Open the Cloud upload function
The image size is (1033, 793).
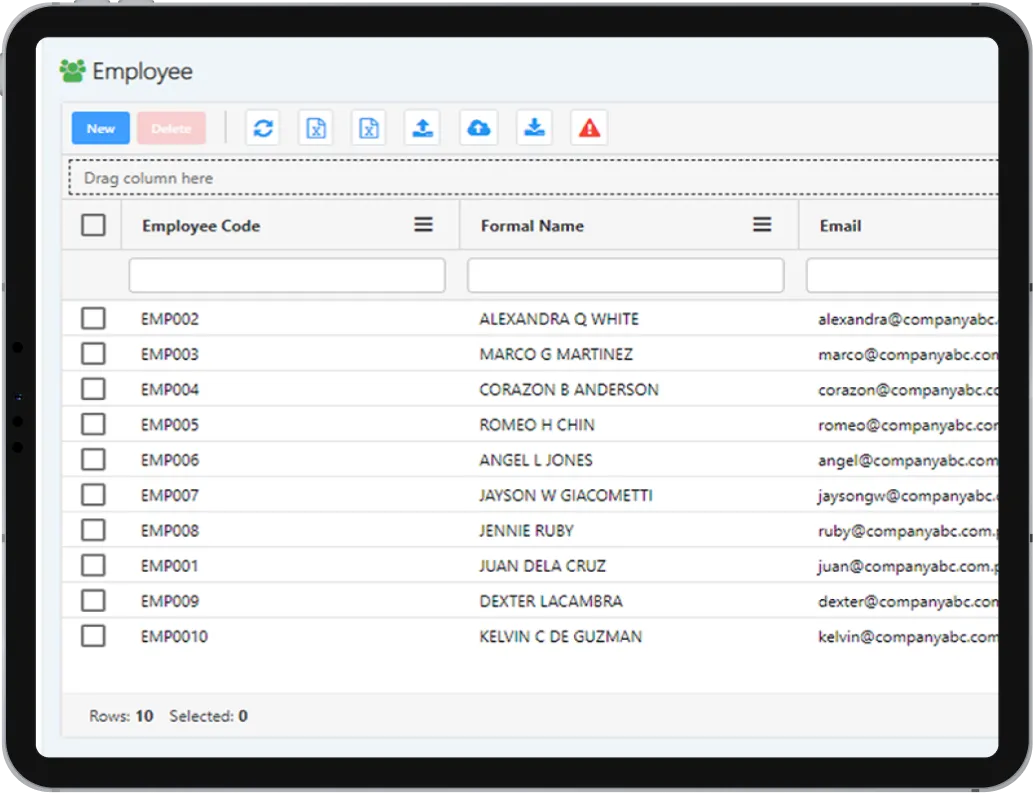[x=478, y=127]
